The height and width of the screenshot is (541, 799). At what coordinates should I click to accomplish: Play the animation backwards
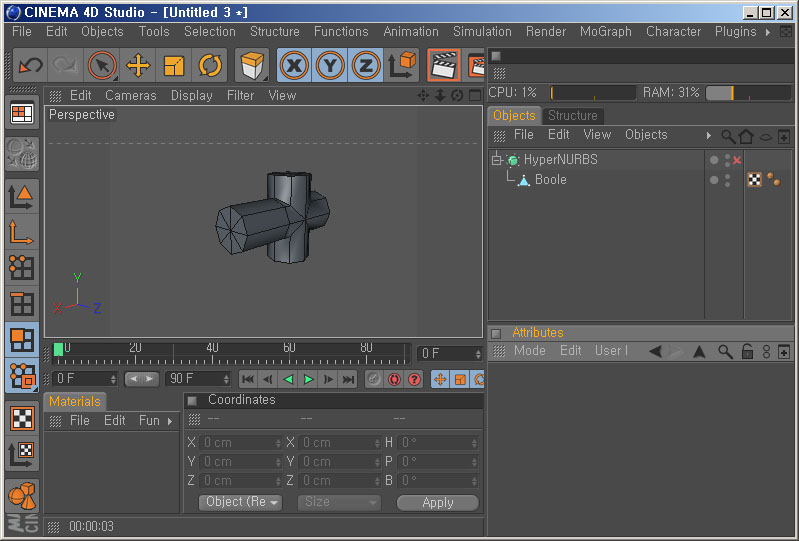(x=288, y=380)
